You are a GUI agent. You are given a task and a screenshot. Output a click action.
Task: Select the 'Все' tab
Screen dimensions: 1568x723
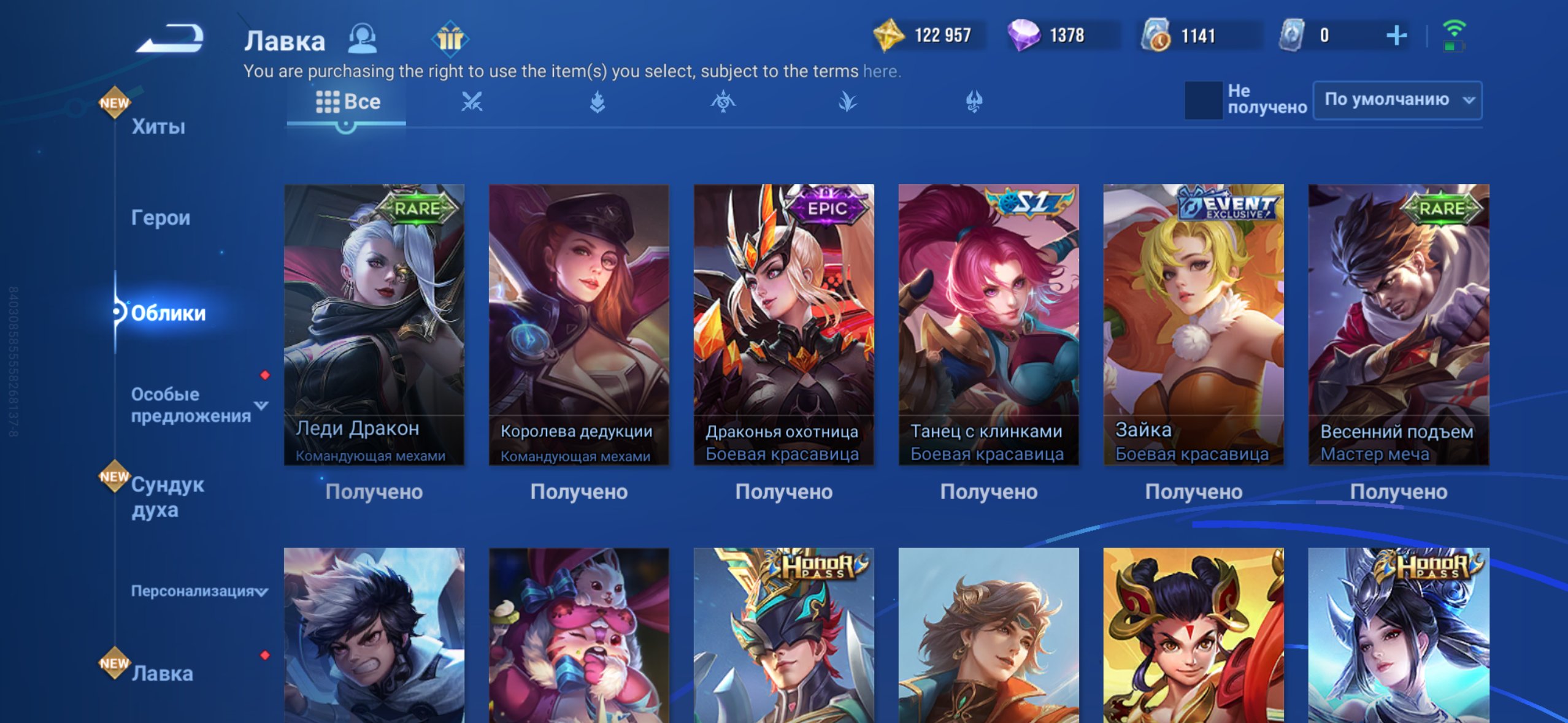pos(347,102)
